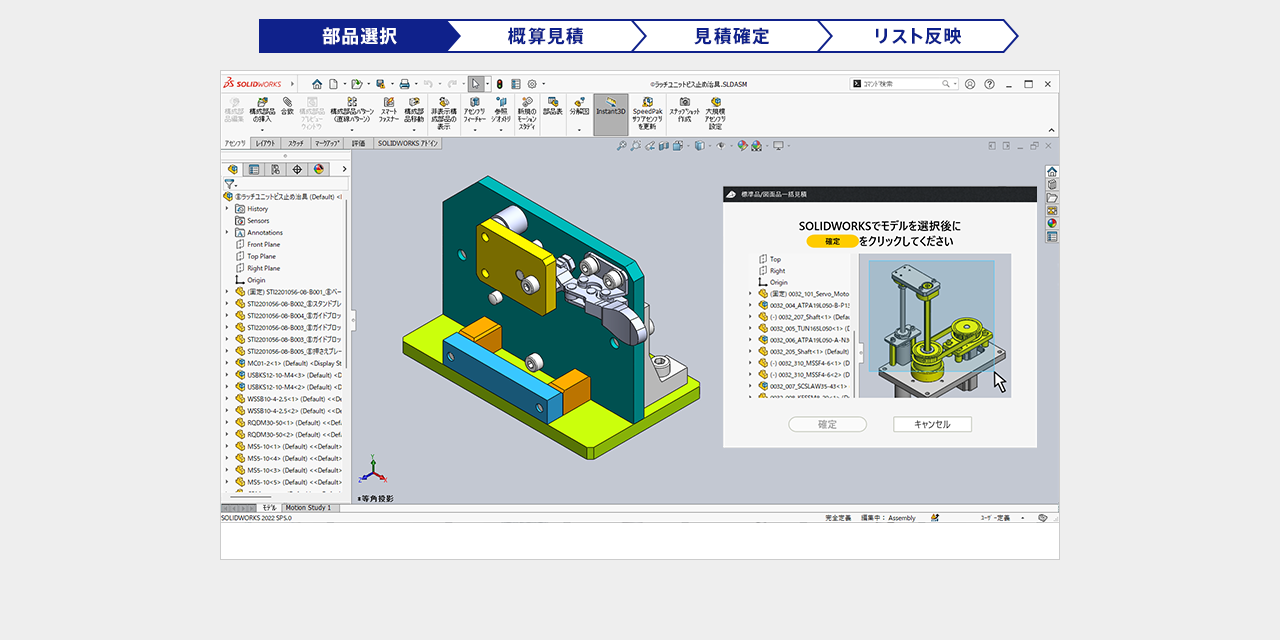
Task: Click the Rebuild traffic light icon
Action: tap(499, 84)
